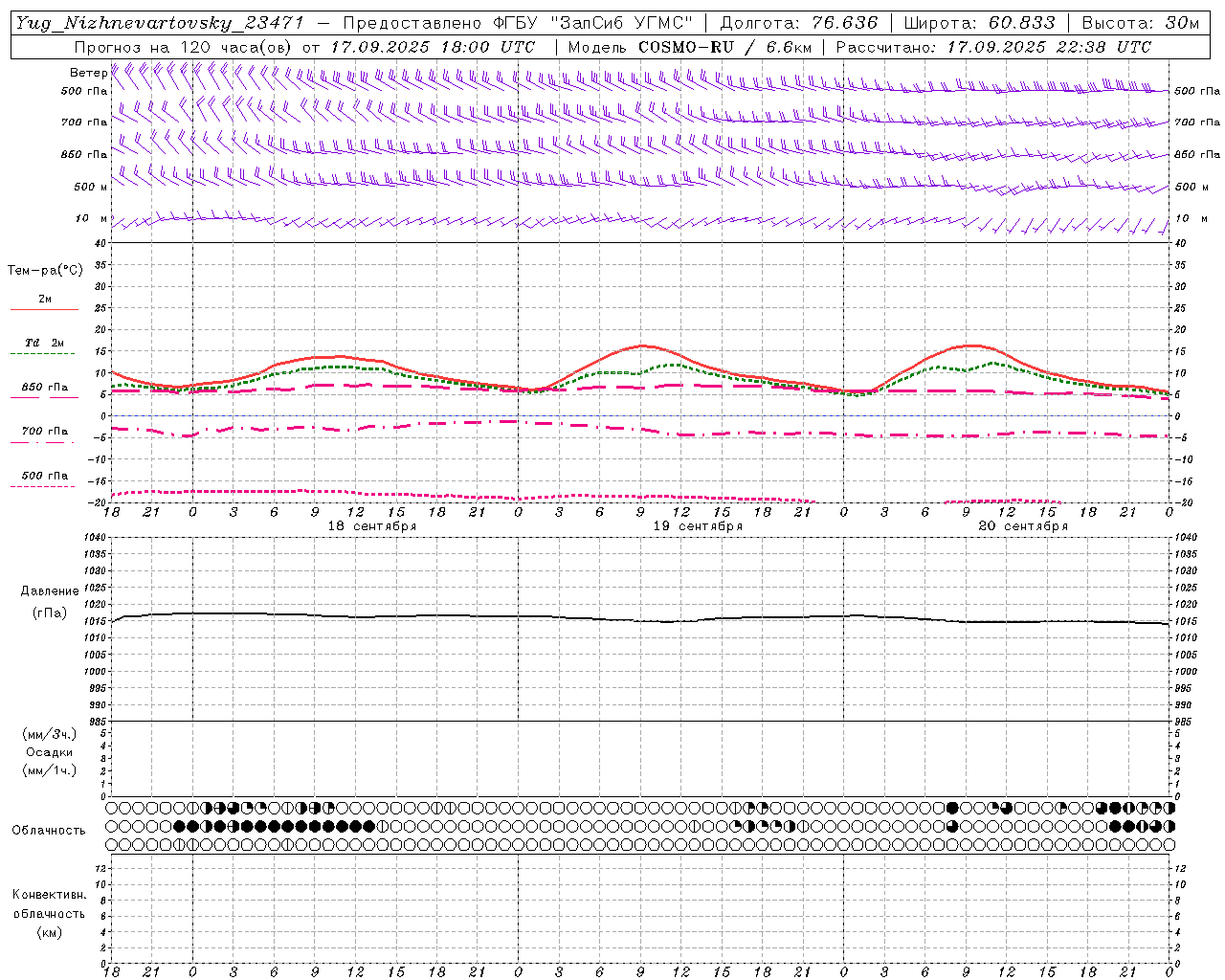Click the 850 гПа temperature legend label

click(x=45, y=388)
